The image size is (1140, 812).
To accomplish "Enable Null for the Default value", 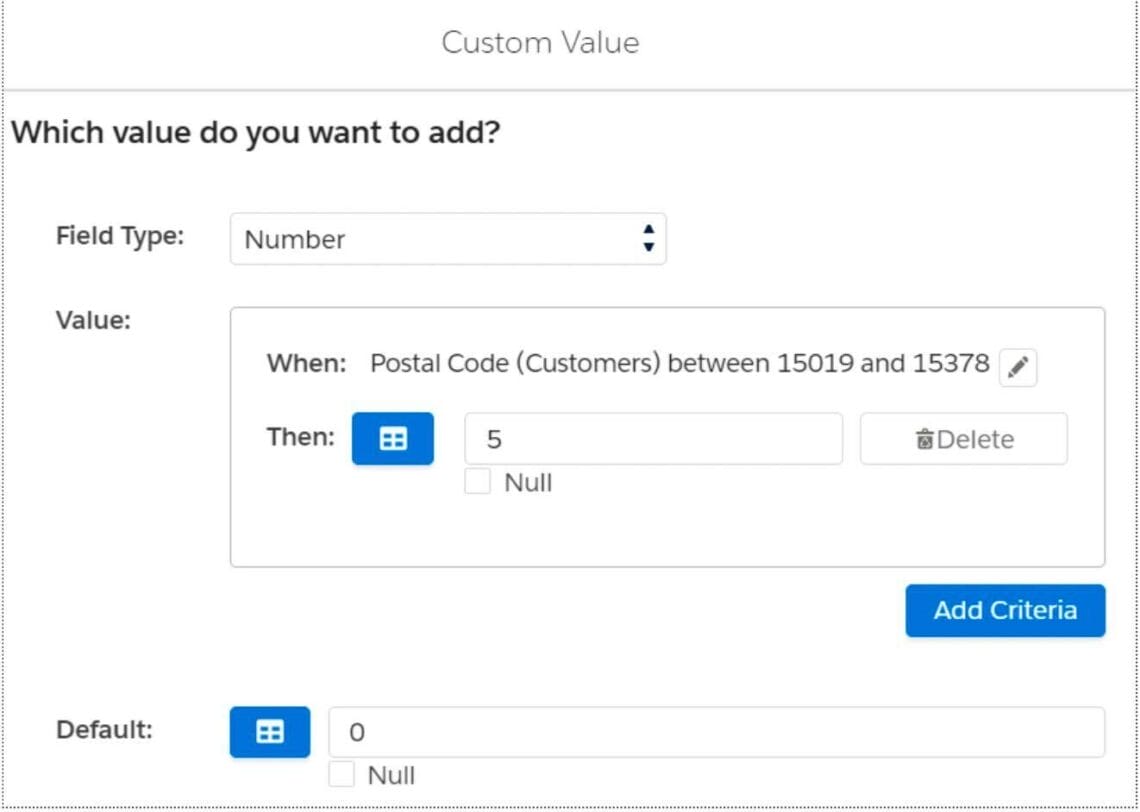I will click(340, 774).
